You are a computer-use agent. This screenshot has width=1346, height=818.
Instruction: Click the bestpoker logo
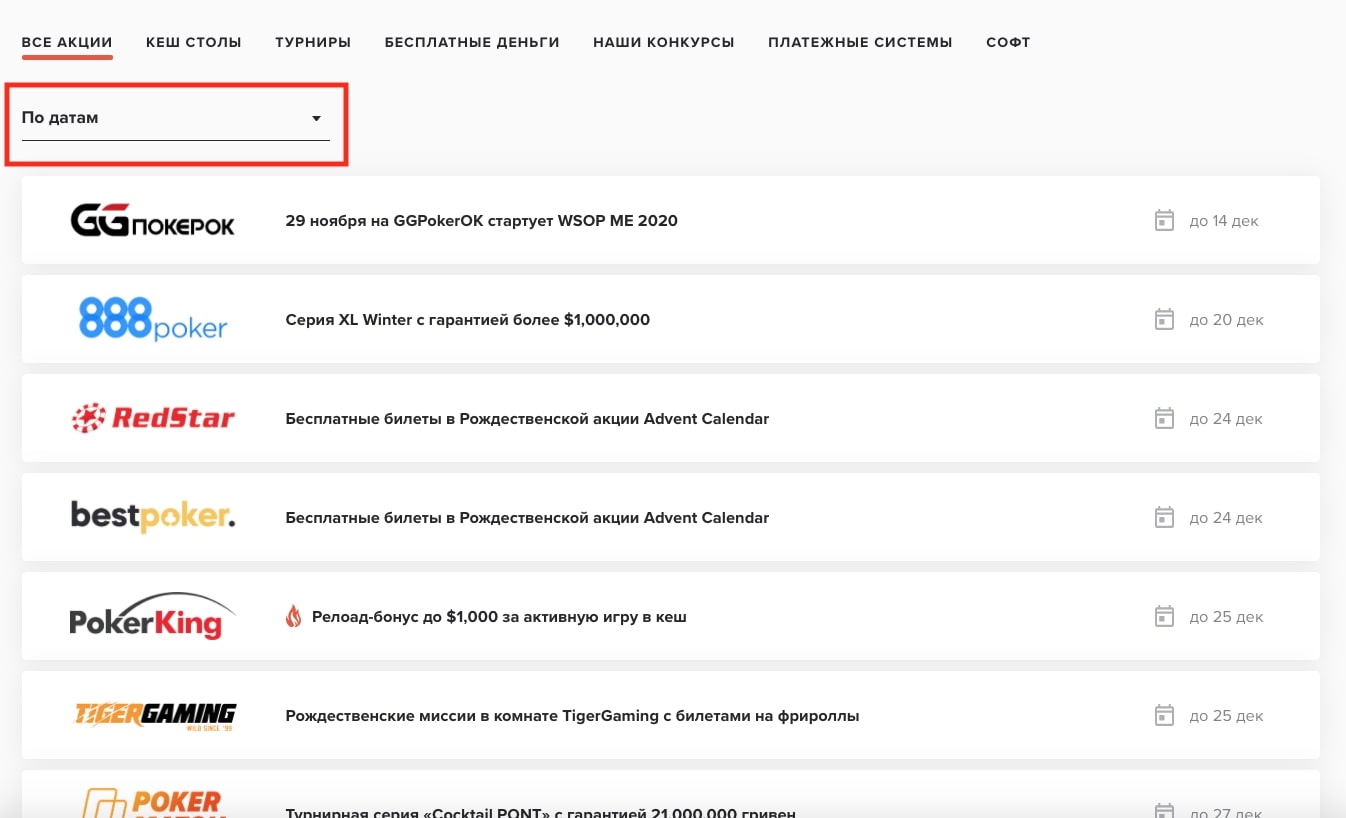point(153,517)
